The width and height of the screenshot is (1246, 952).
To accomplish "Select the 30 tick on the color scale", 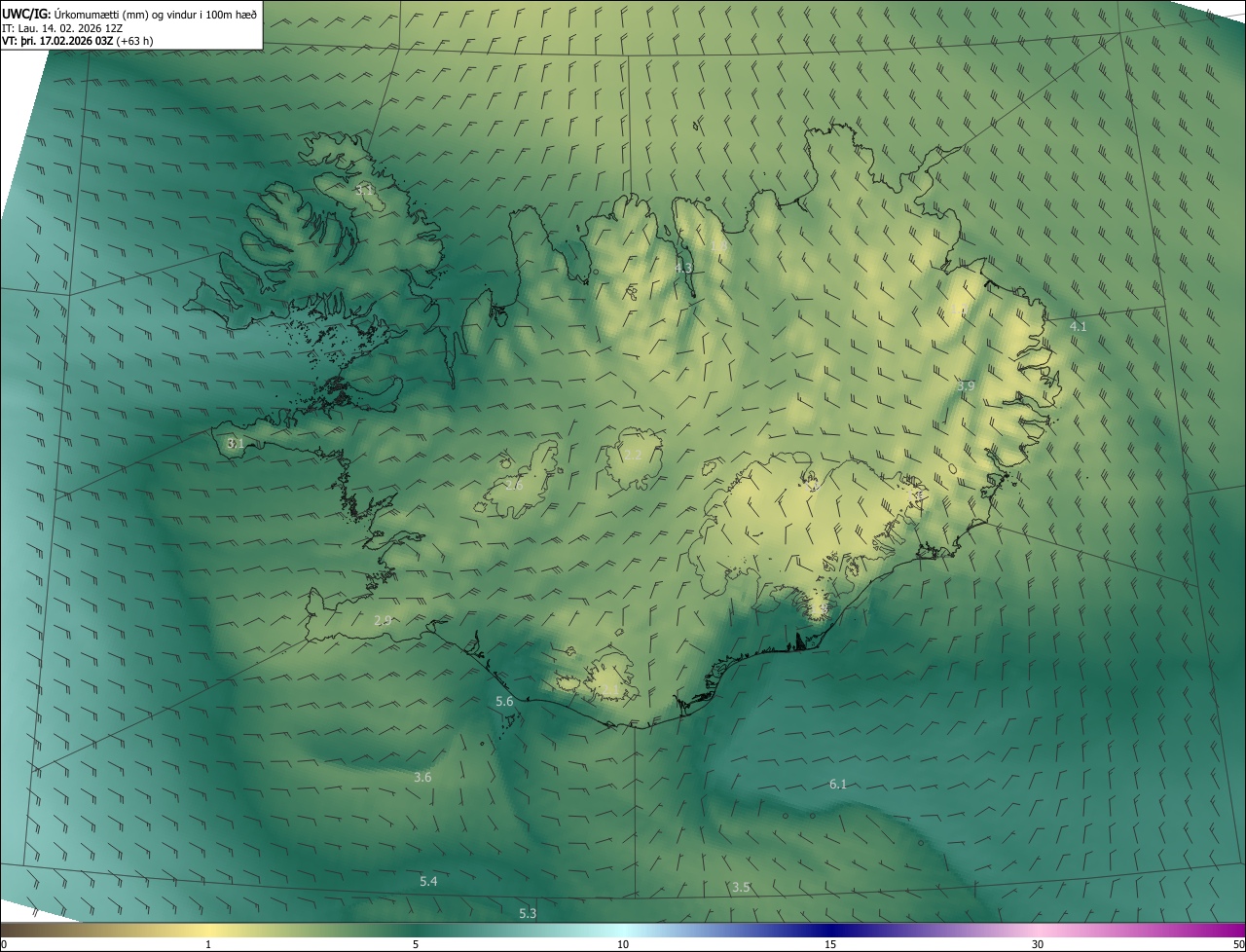I will coord(1038,944).
